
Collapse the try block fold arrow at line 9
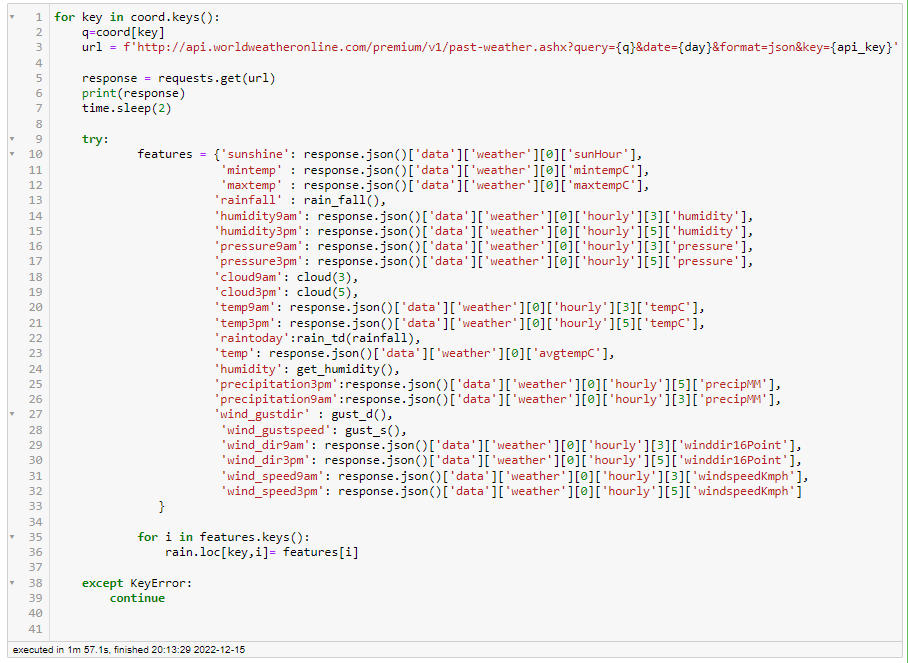tap(12, 139)
